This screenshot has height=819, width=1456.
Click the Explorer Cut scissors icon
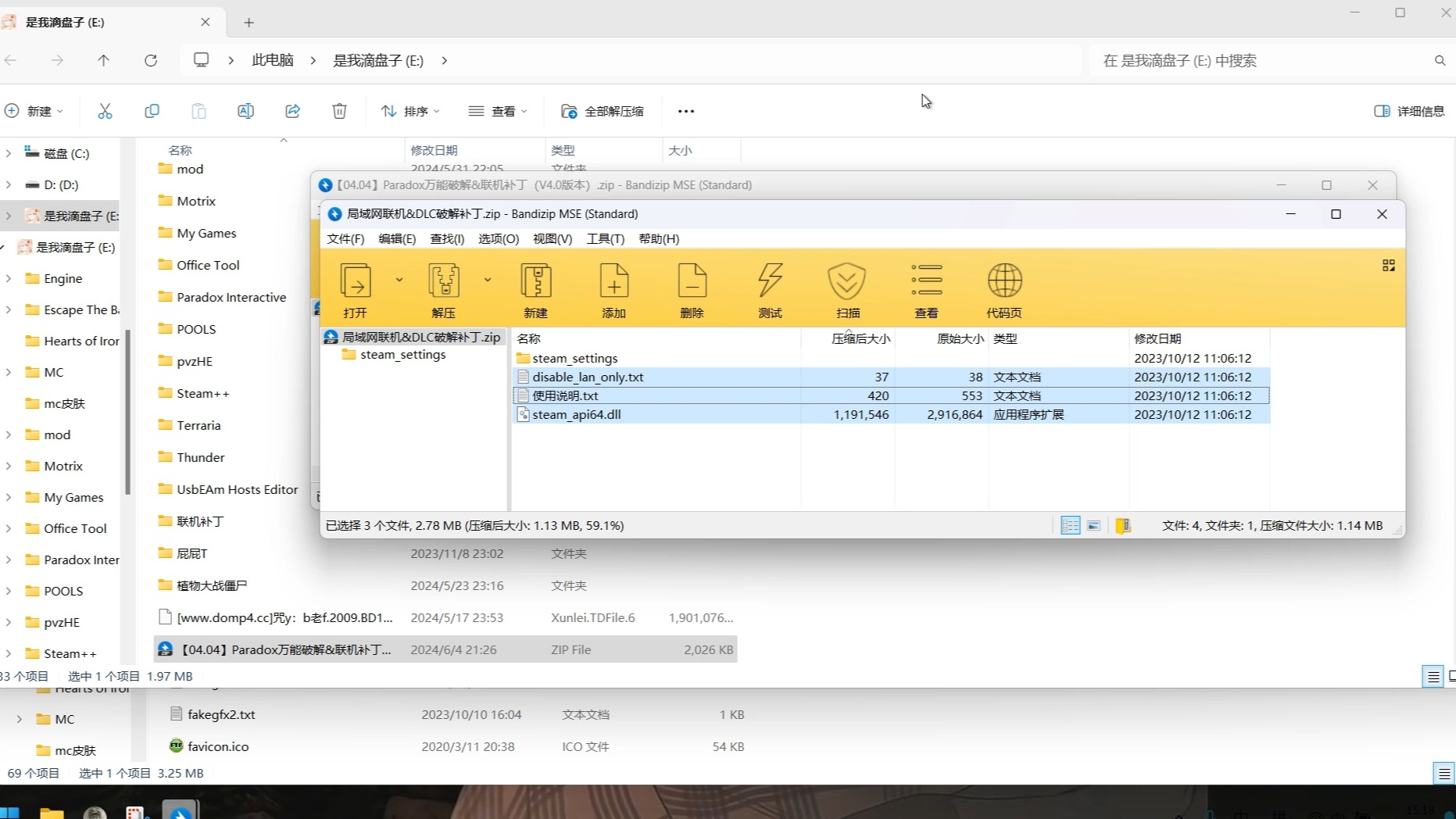click(105, 111)
